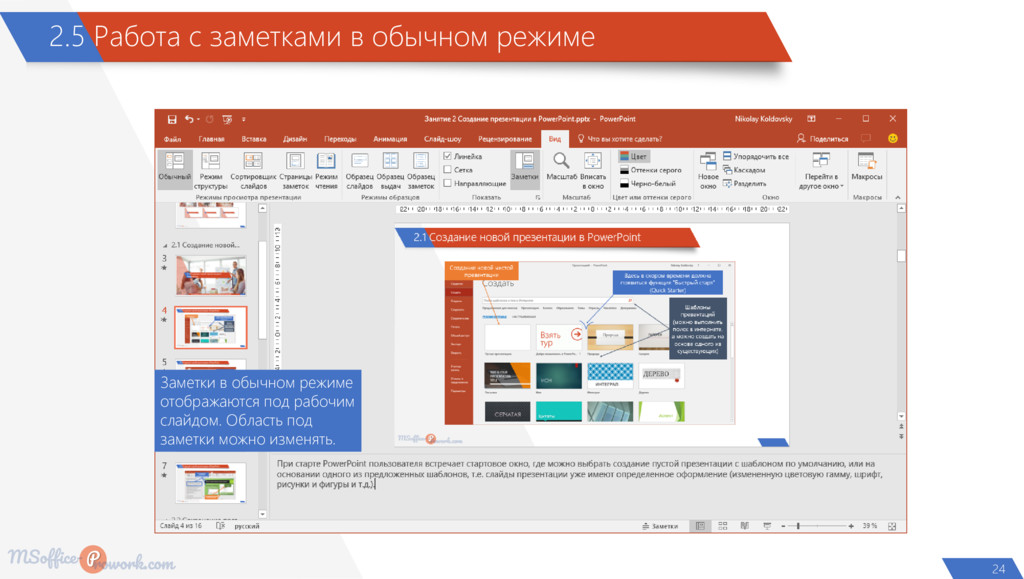
Task: Select slide 7 thumbnail
Action: 211,483
